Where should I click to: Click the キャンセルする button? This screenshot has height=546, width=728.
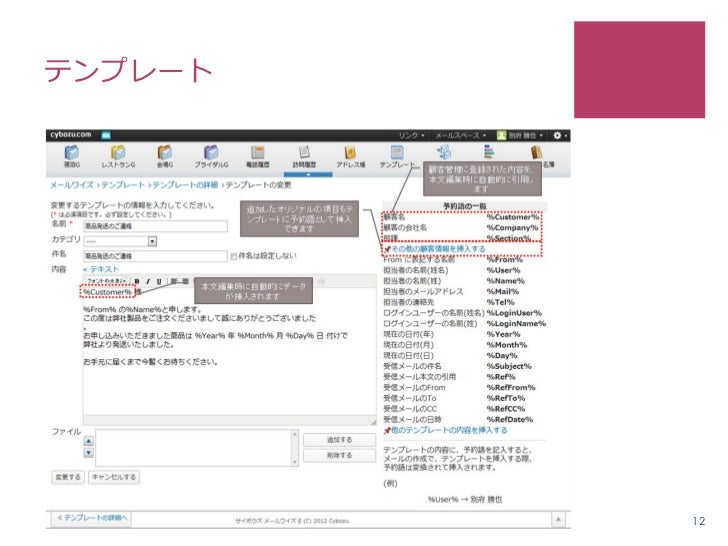114,477
